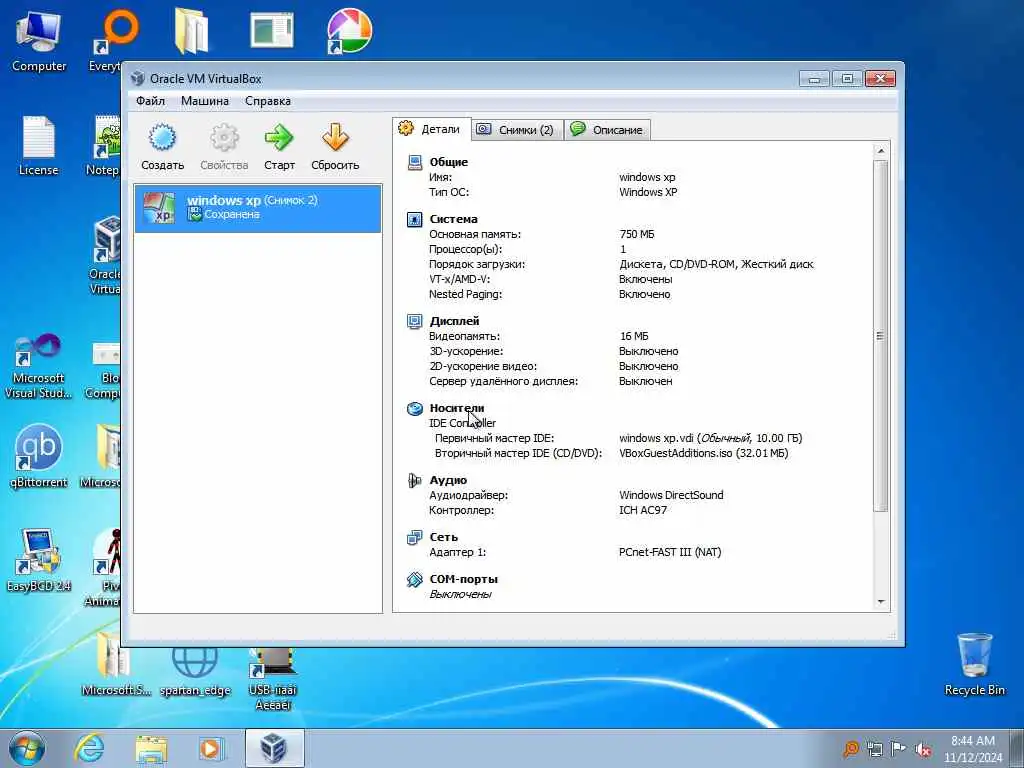
Task: Open the Recycle Bin desktop icon
Action: 974,664
